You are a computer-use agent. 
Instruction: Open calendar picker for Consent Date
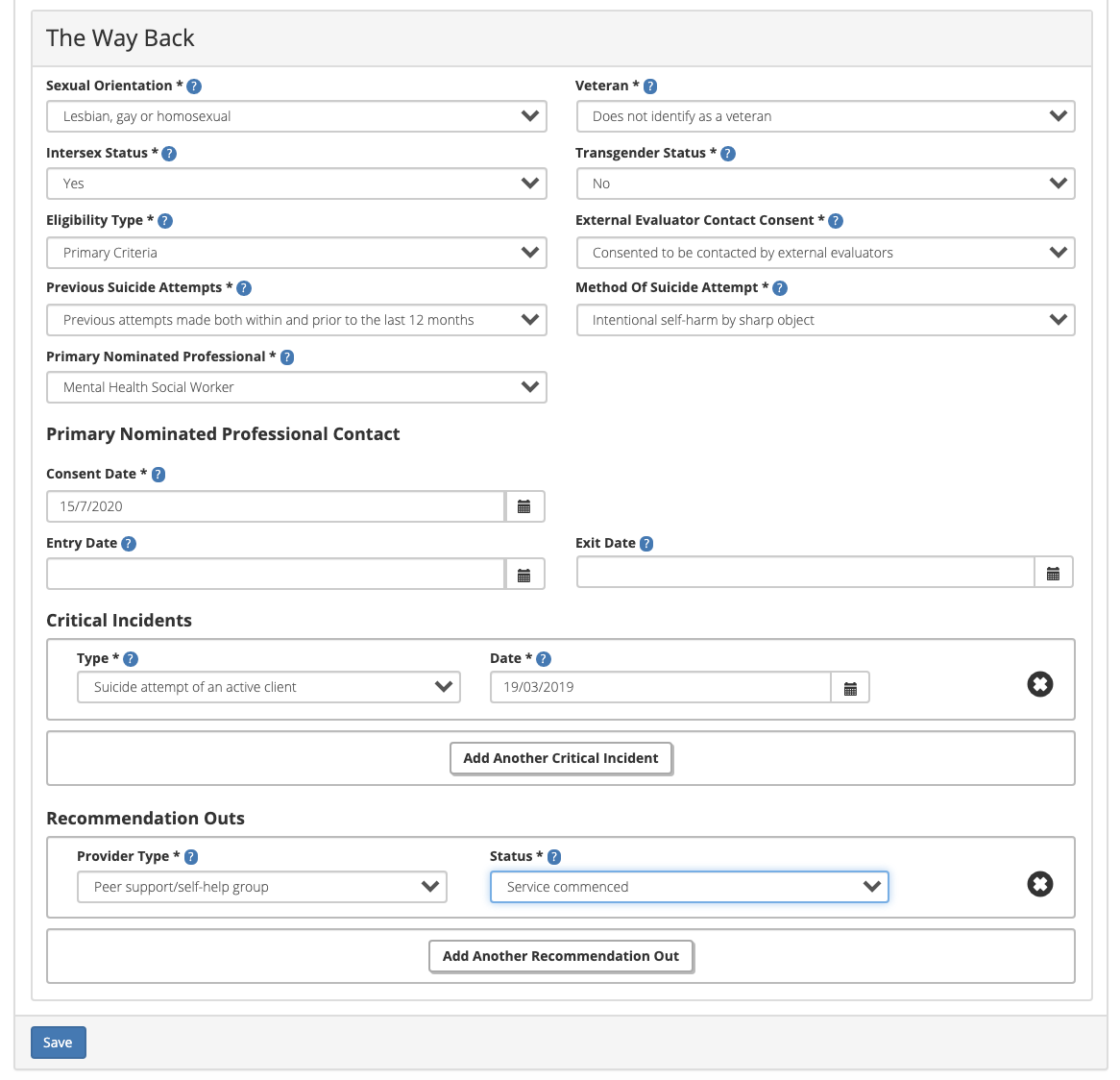click(524, 506)
